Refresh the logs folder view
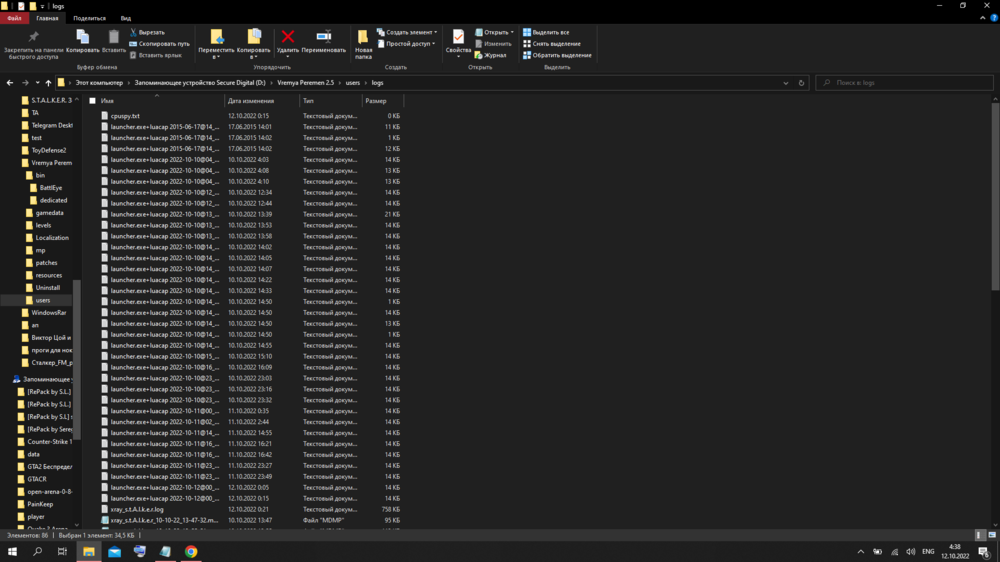Image resolution: width=1000 pixels, height=562 pixels. (x=801, y=83)
